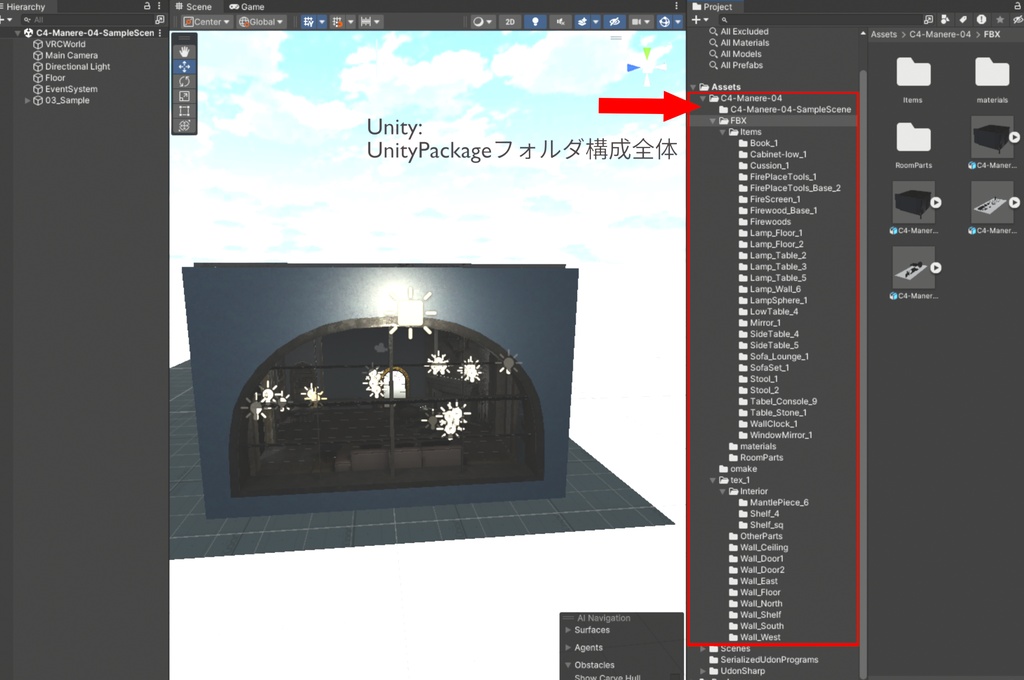
Task: Select the Hierarchy tab
Action: pyautogui.click(x=24, y=7)
